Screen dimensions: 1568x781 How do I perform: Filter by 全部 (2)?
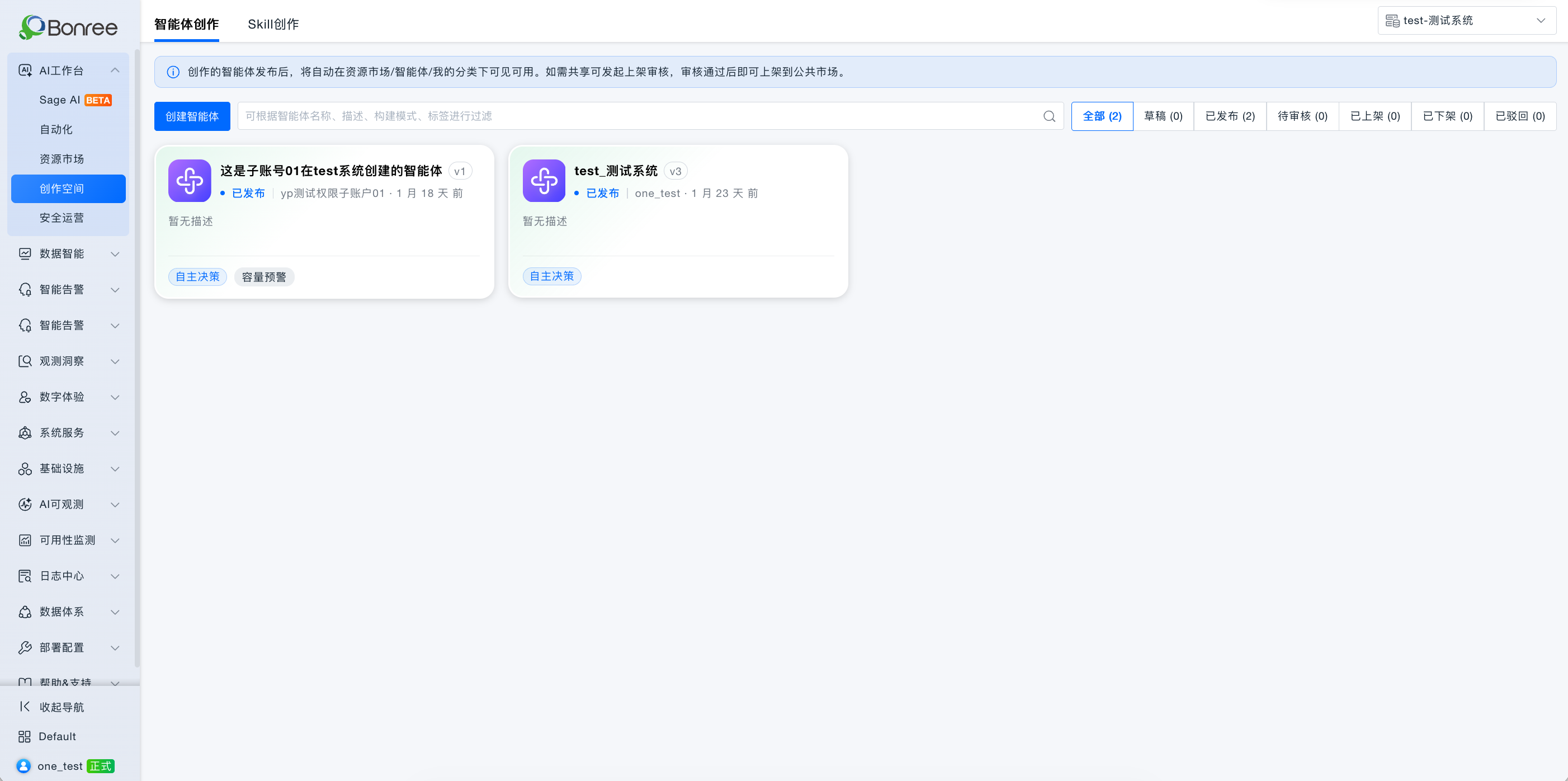[1102, 116]
